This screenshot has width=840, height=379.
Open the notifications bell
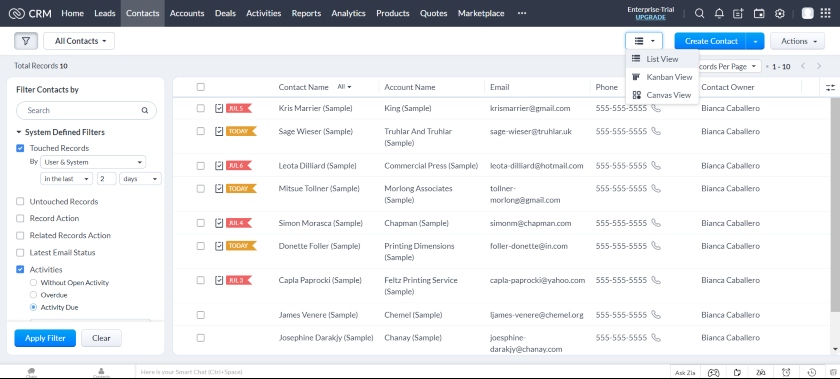719,13
